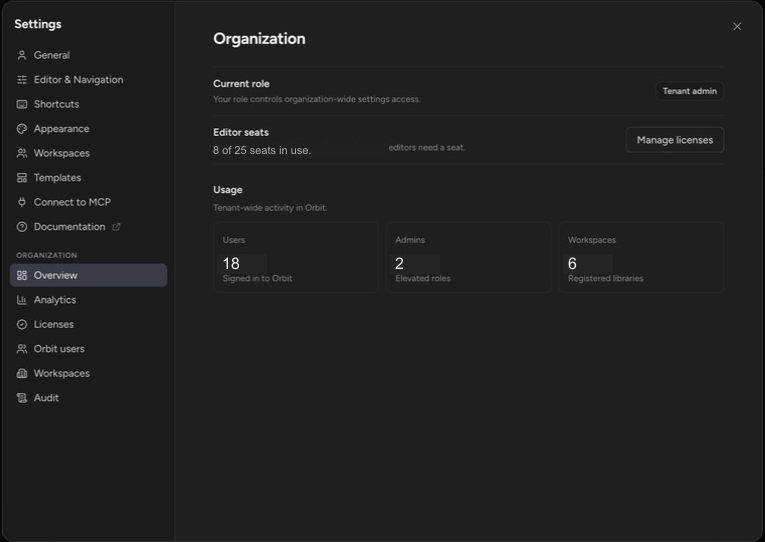Click the Settings sidebar title
765x542 pixels.
coord(38,24)
